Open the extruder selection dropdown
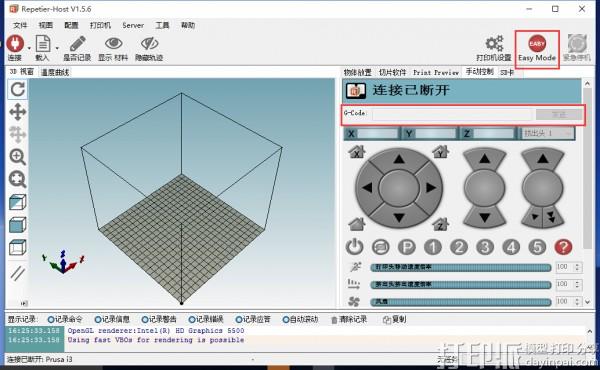The image size is (600, 370). click(547, 133)
